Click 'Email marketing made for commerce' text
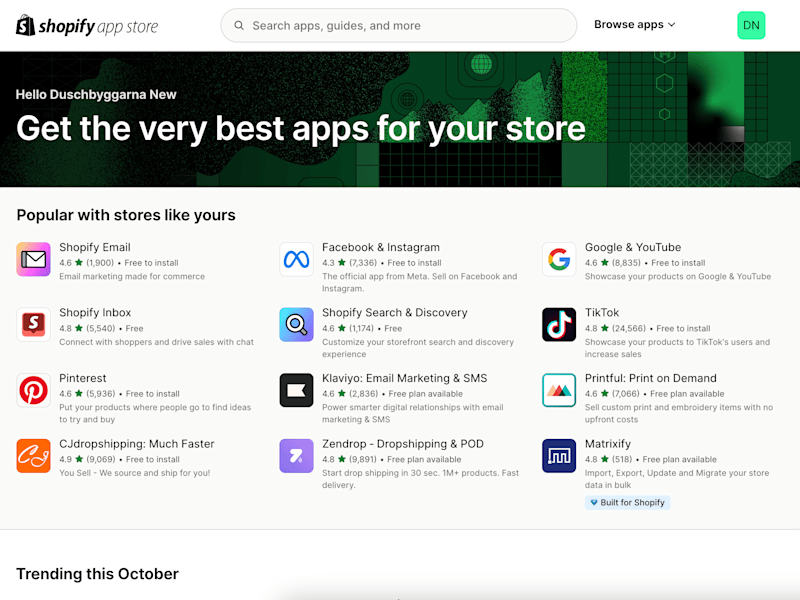 pos(132,277)
